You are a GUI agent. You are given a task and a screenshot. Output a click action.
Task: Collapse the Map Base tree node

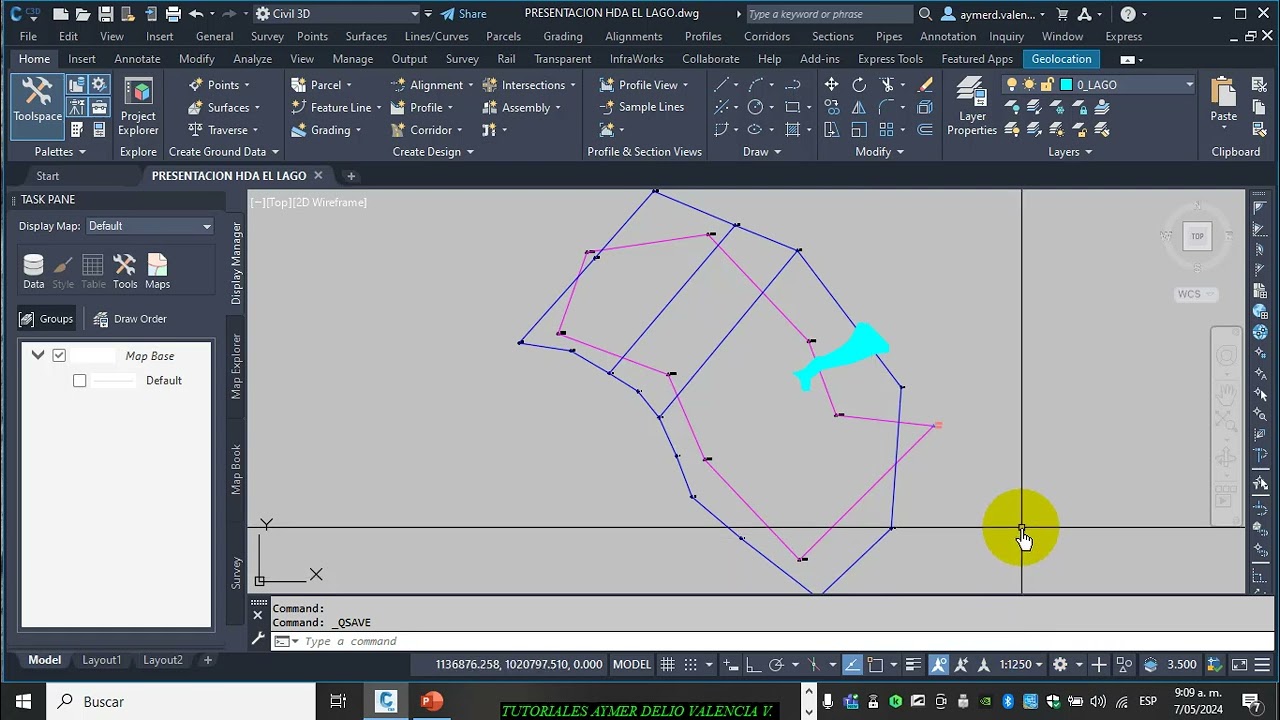(38, 355)
